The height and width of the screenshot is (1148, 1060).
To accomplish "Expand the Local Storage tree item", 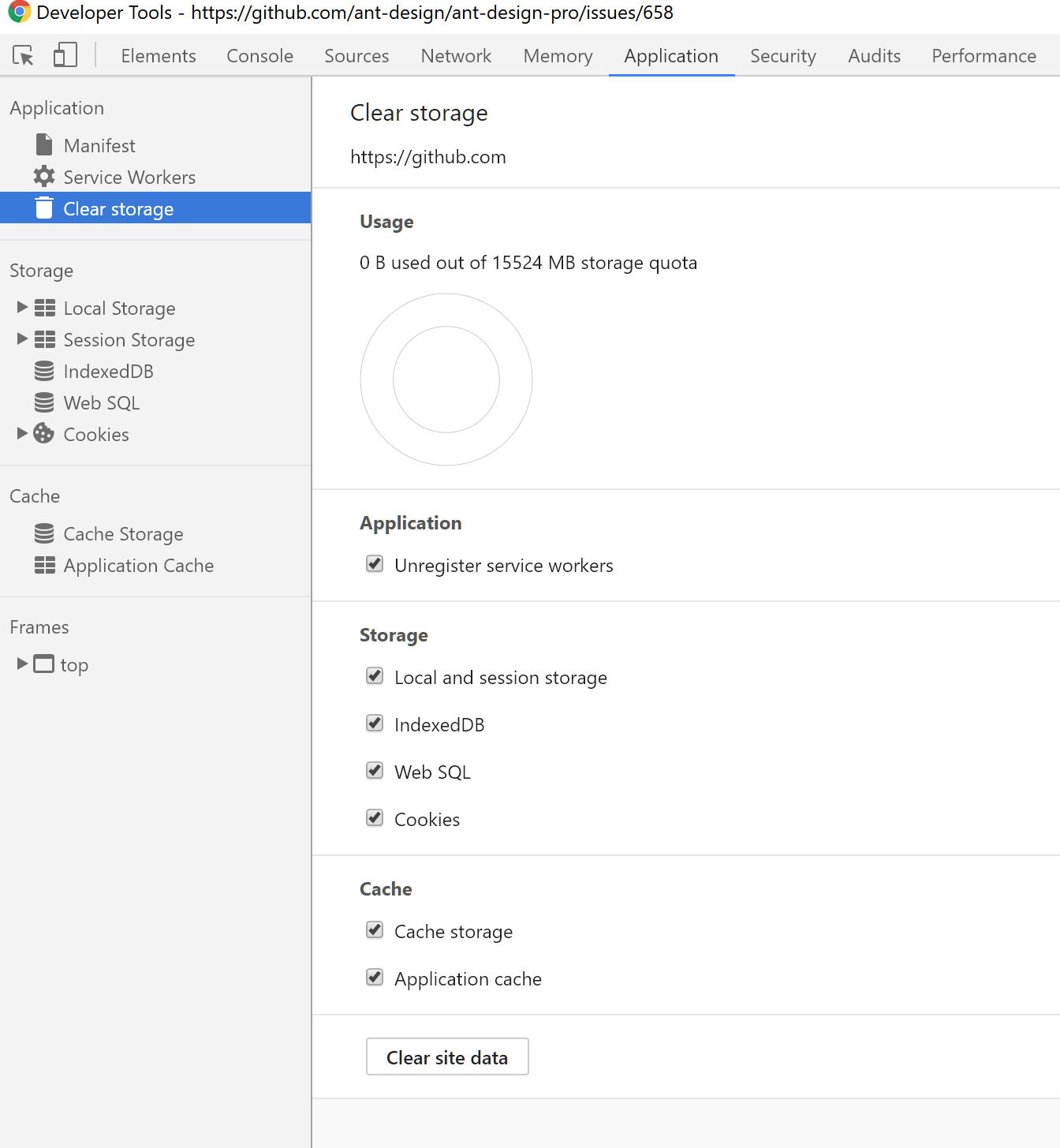I will pyautogui.click(x=21, y=308).
